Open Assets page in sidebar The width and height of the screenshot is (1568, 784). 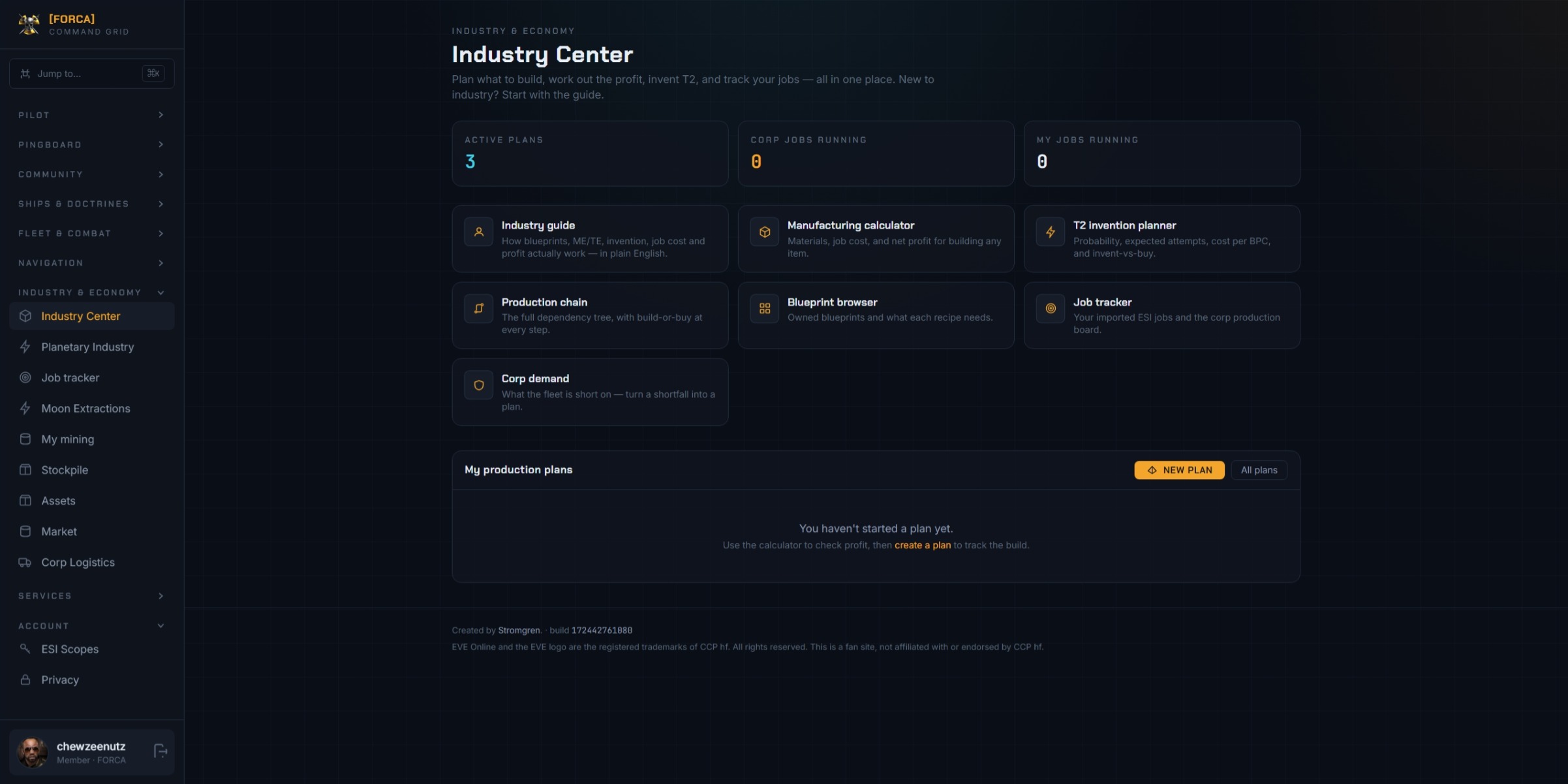click(91, 500)
